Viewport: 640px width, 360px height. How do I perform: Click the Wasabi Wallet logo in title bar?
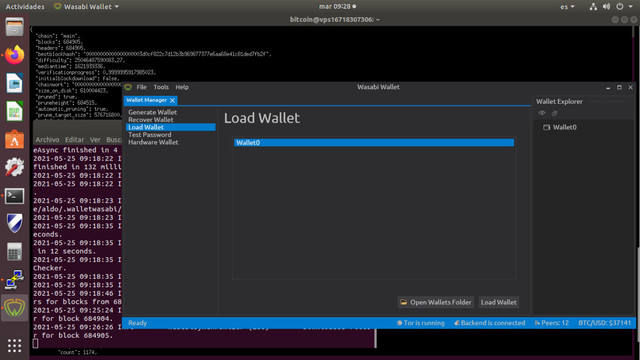click(128, 87)
